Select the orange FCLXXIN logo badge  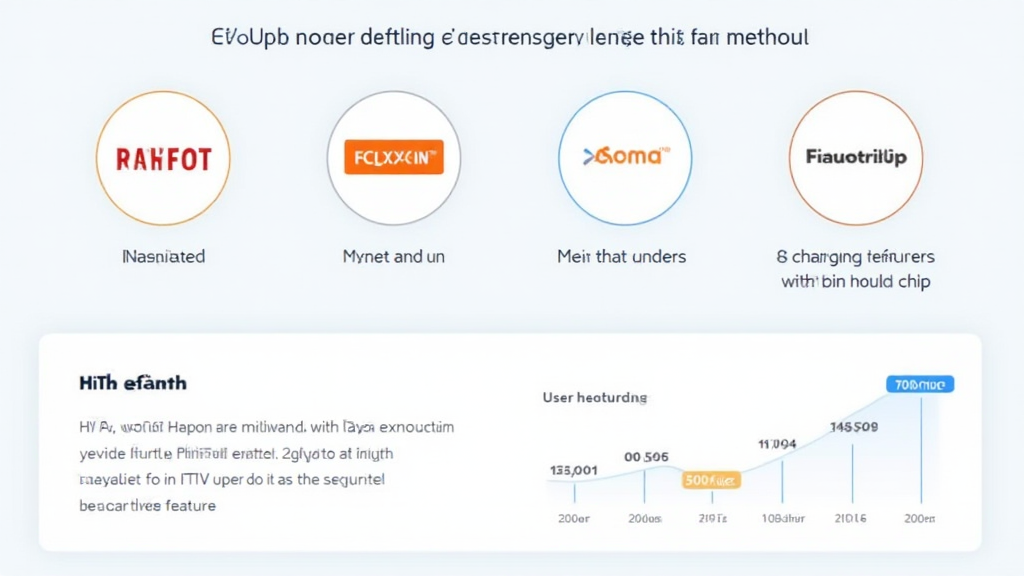(393, 158)
